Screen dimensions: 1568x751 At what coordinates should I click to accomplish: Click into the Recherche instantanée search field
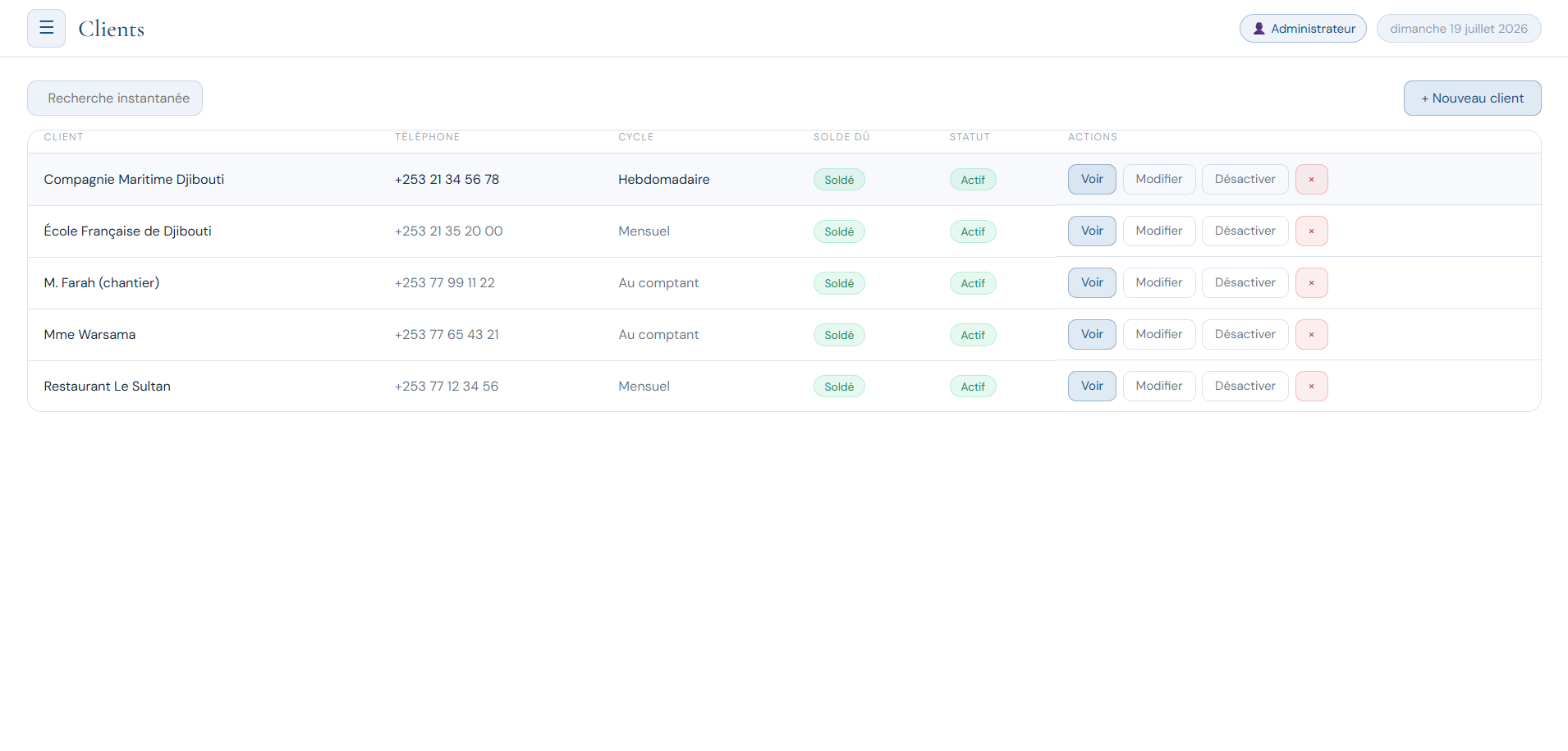pyautogui.click(x=115, y=98)
